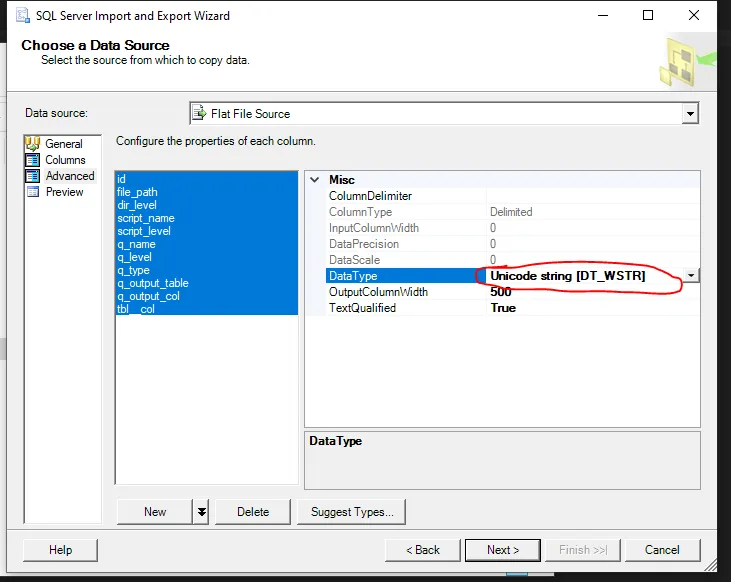The height and width of the screenshot is (582, 731).
Task: Click the wizard application icon in title bar
Action: pyautogui.click(x=23, y=15)
